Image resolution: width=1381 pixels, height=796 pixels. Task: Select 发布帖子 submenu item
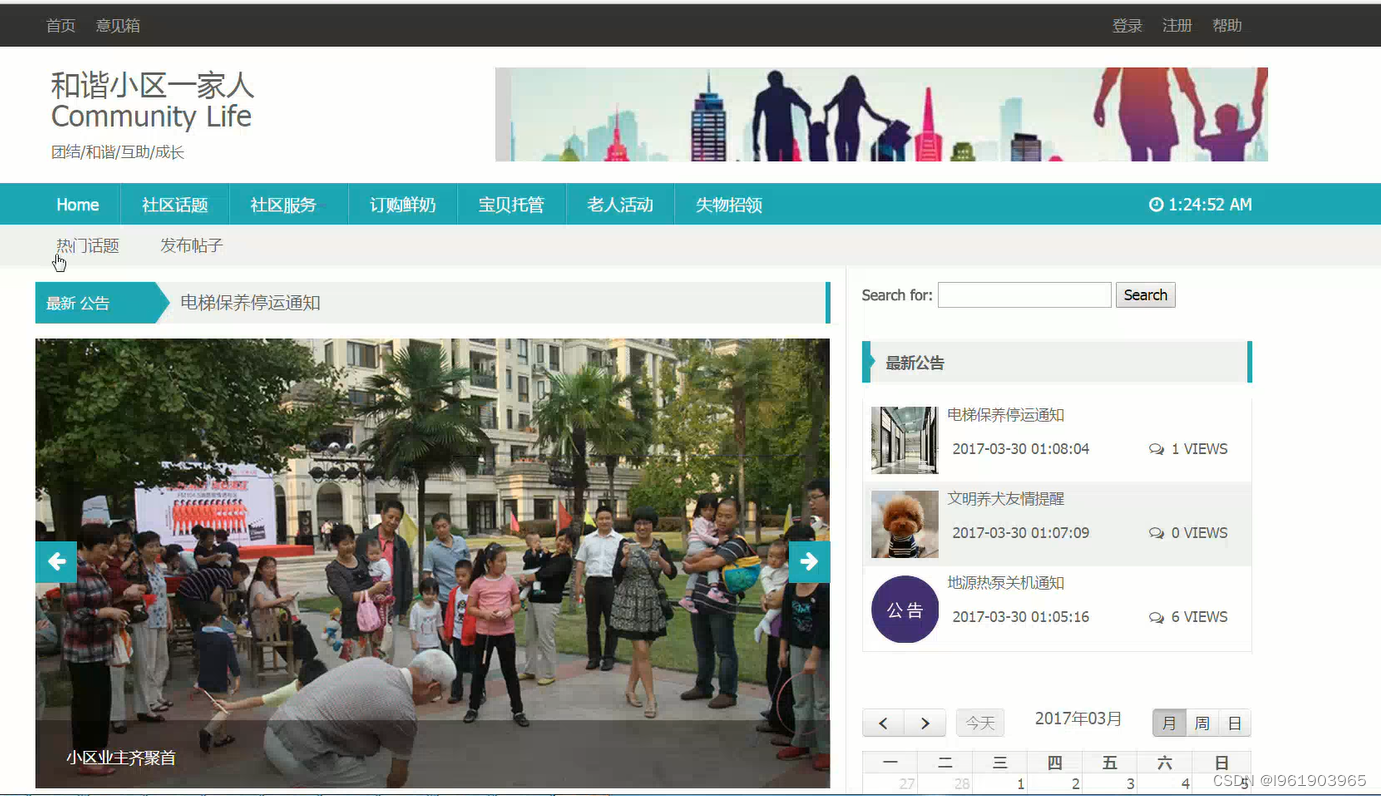pyautogui.click(x=192, y=246)
